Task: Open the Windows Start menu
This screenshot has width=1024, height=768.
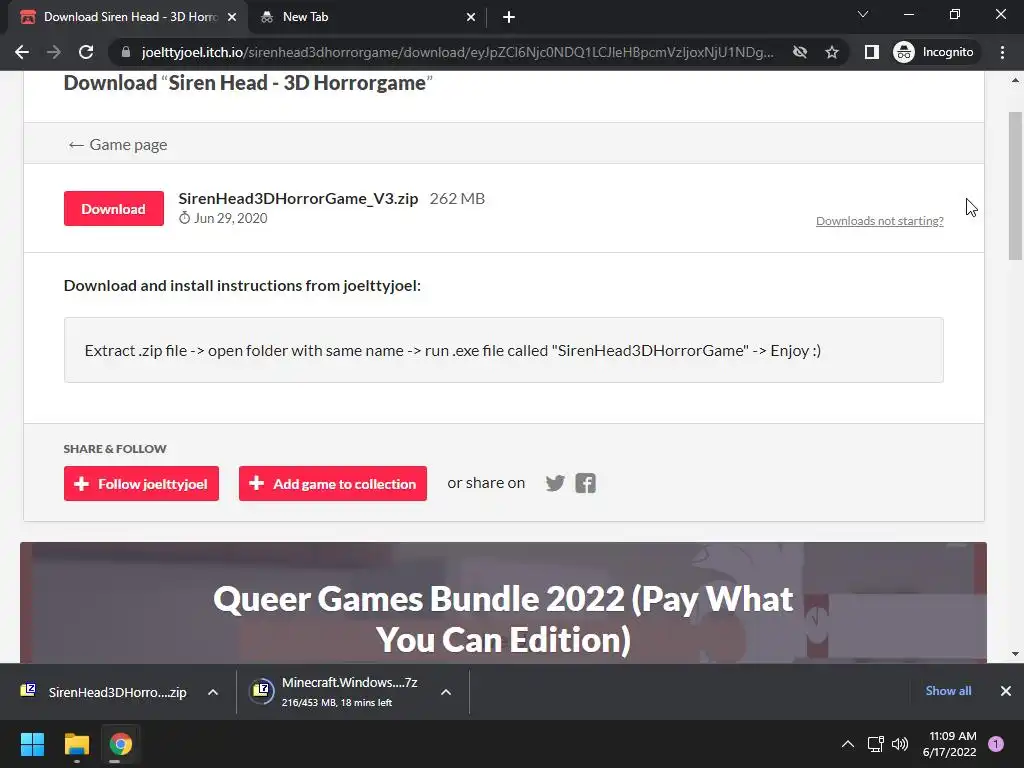Action: point(32,744)
